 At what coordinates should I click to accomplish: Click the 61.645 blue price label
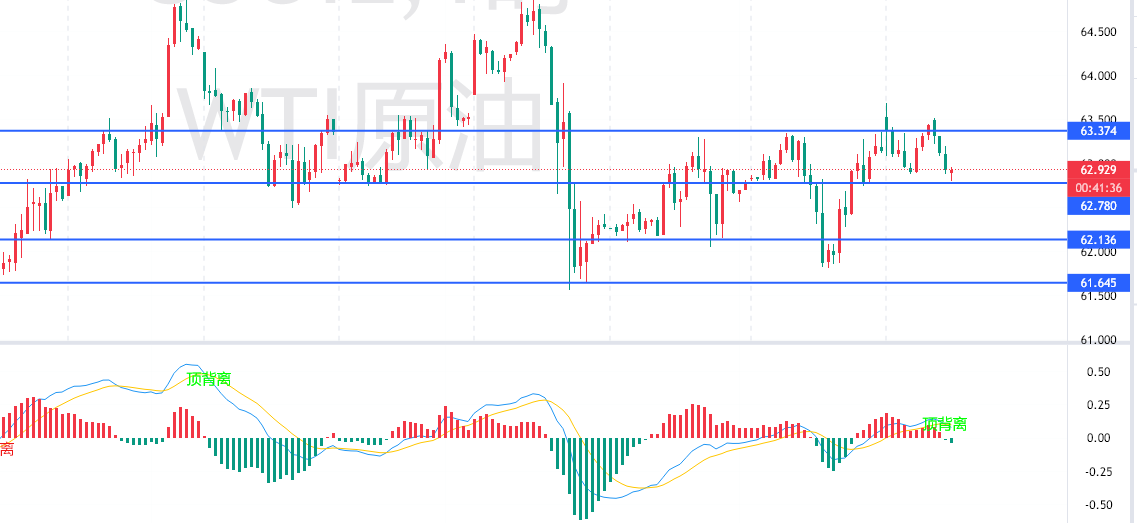(x=1098, y=283)
